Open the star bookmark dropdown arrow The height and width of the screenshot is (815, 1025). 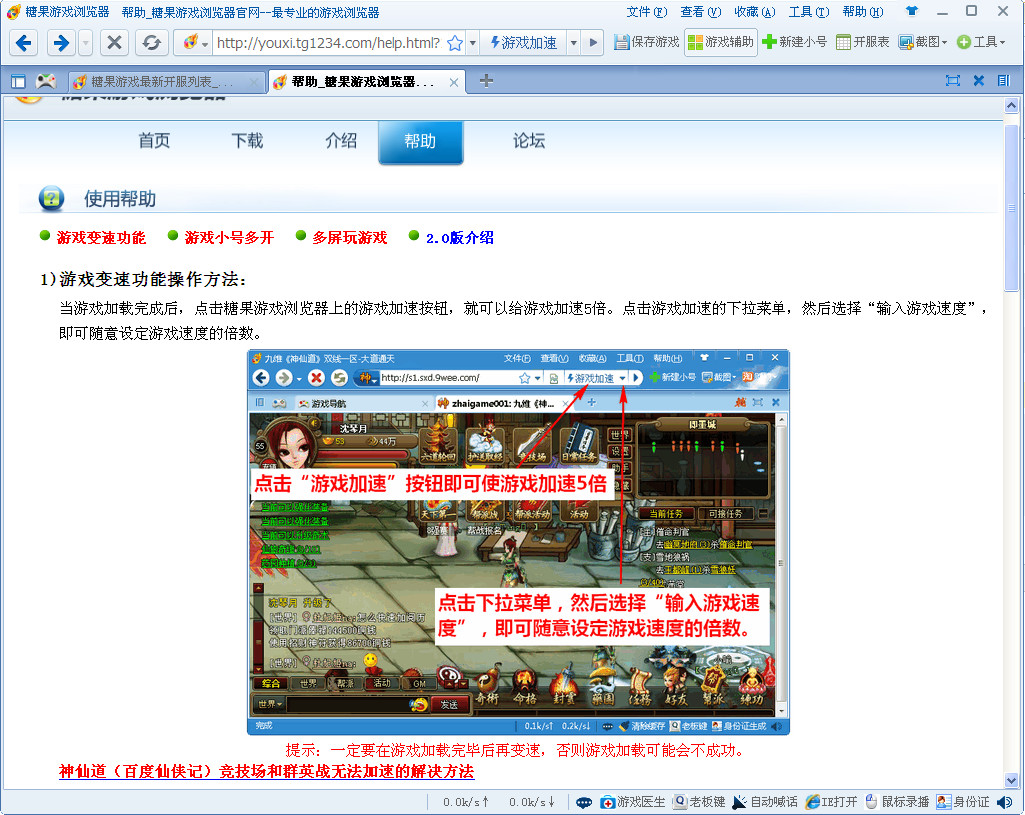(473, 43)
